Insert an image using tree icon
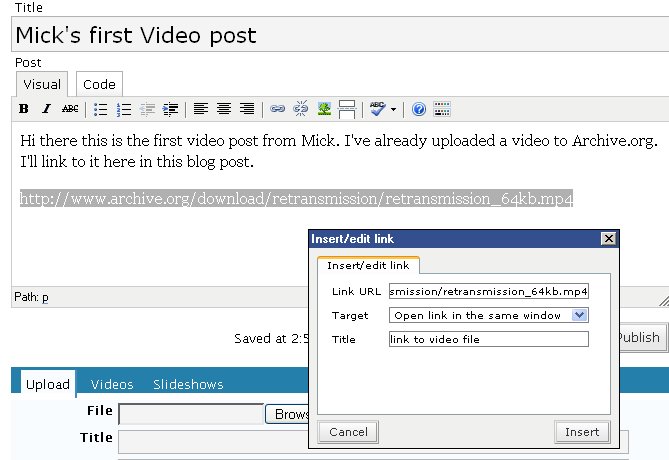The height and width of the screenshot is (460, 669). coord(324,109)
